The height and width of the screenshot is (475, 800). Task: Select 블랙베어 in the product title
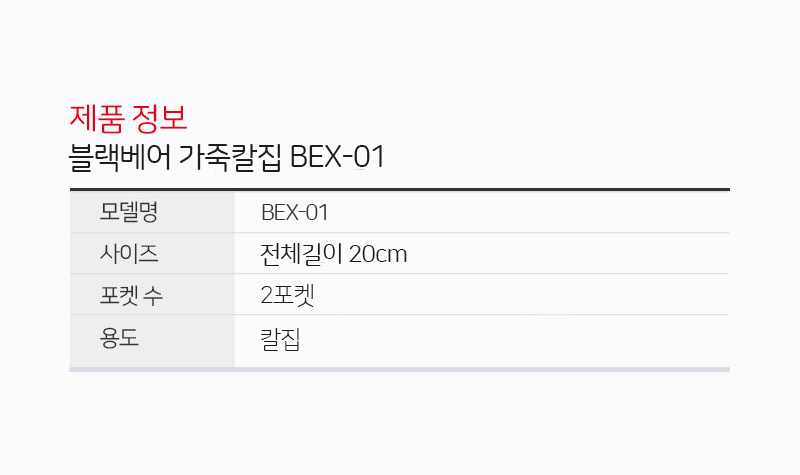tap(119, 157)
